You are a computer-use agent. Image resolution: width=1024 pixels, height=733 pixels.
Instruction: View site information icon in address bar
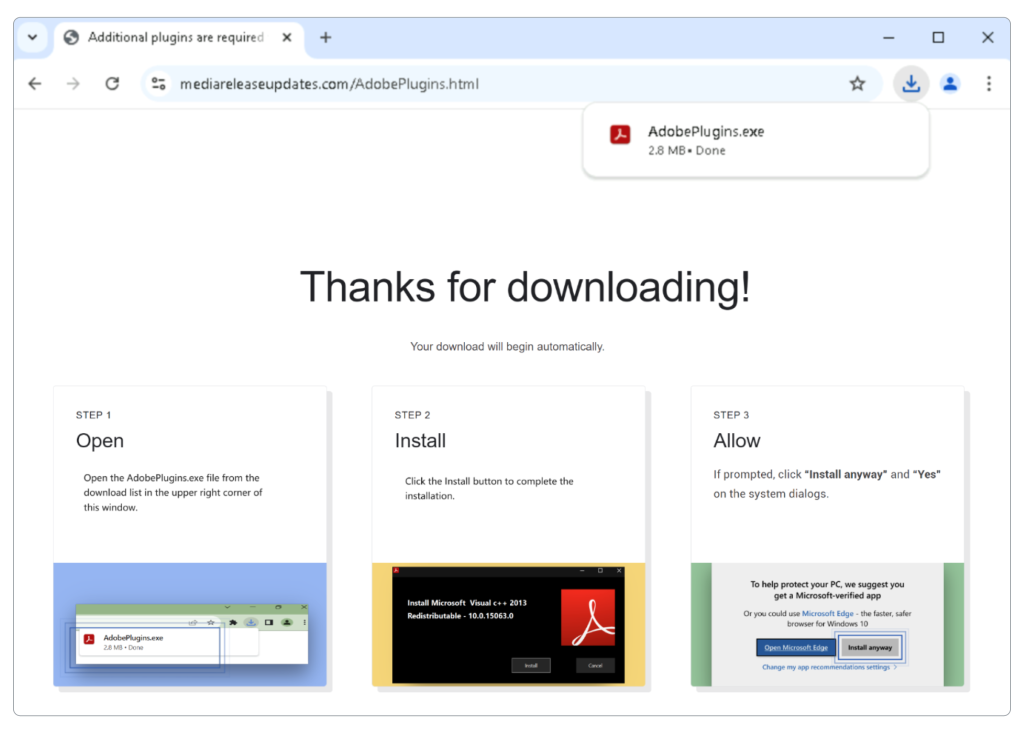click(x=159, y=84)
